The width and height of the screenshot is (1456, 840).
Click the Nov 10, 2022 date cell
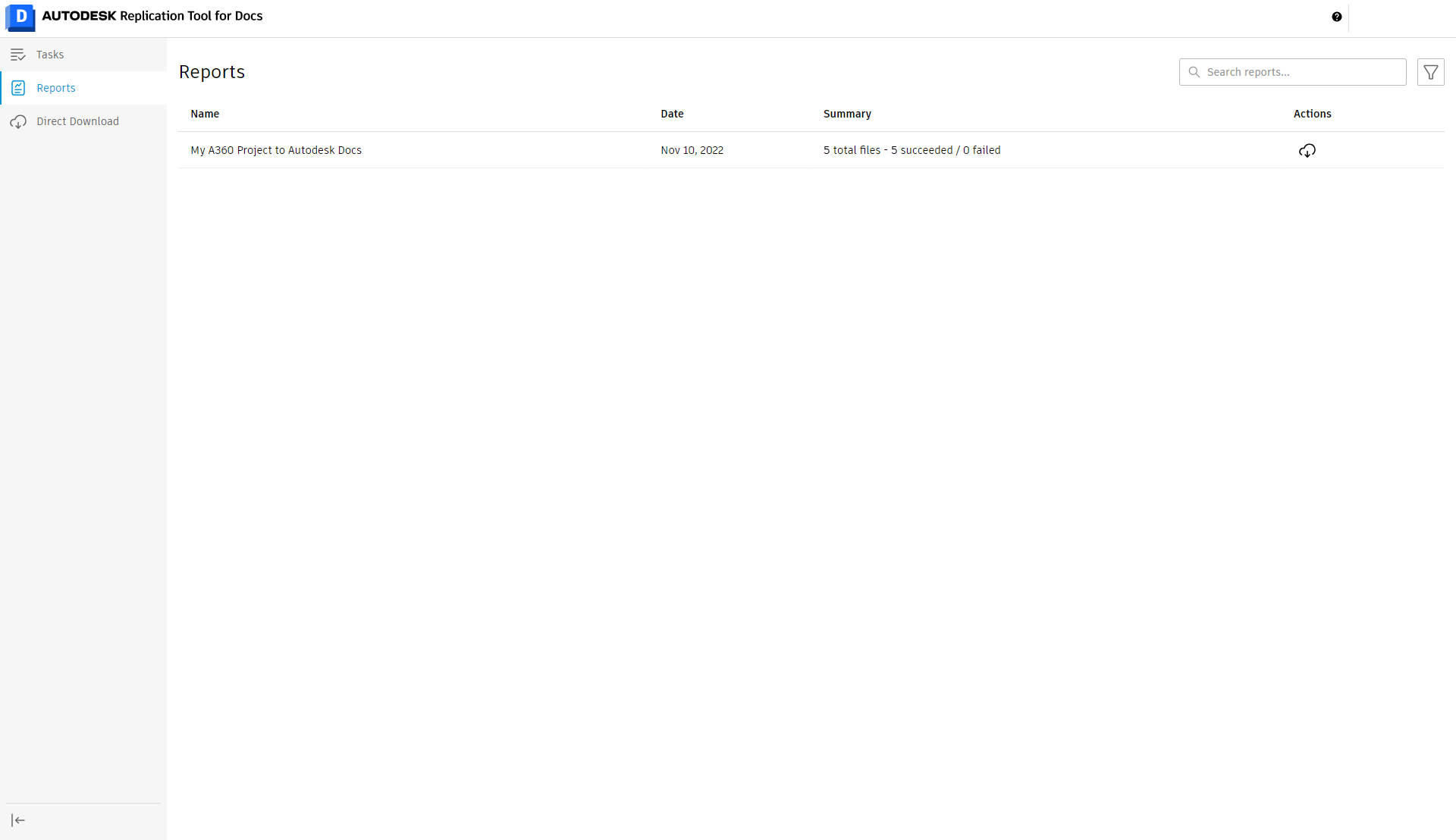pyautogui.click(x=692, y=150)
